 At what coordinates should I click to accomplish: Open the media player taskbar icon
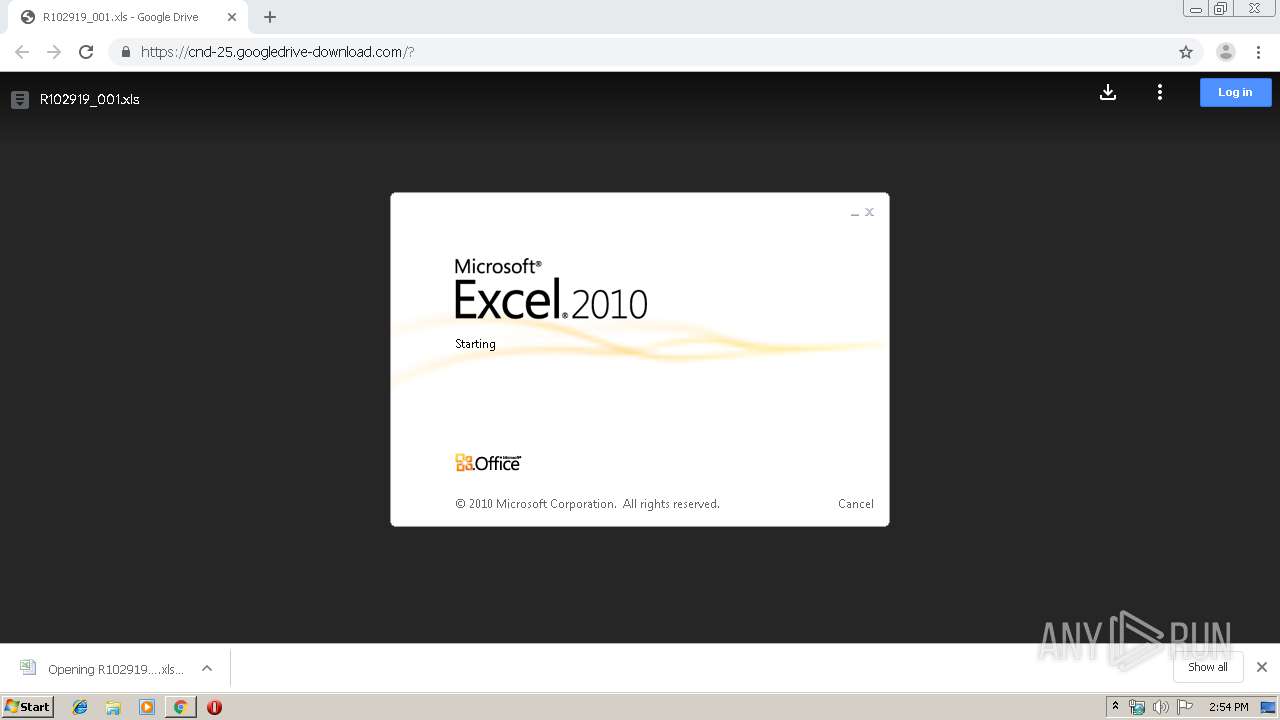[147, 707]
